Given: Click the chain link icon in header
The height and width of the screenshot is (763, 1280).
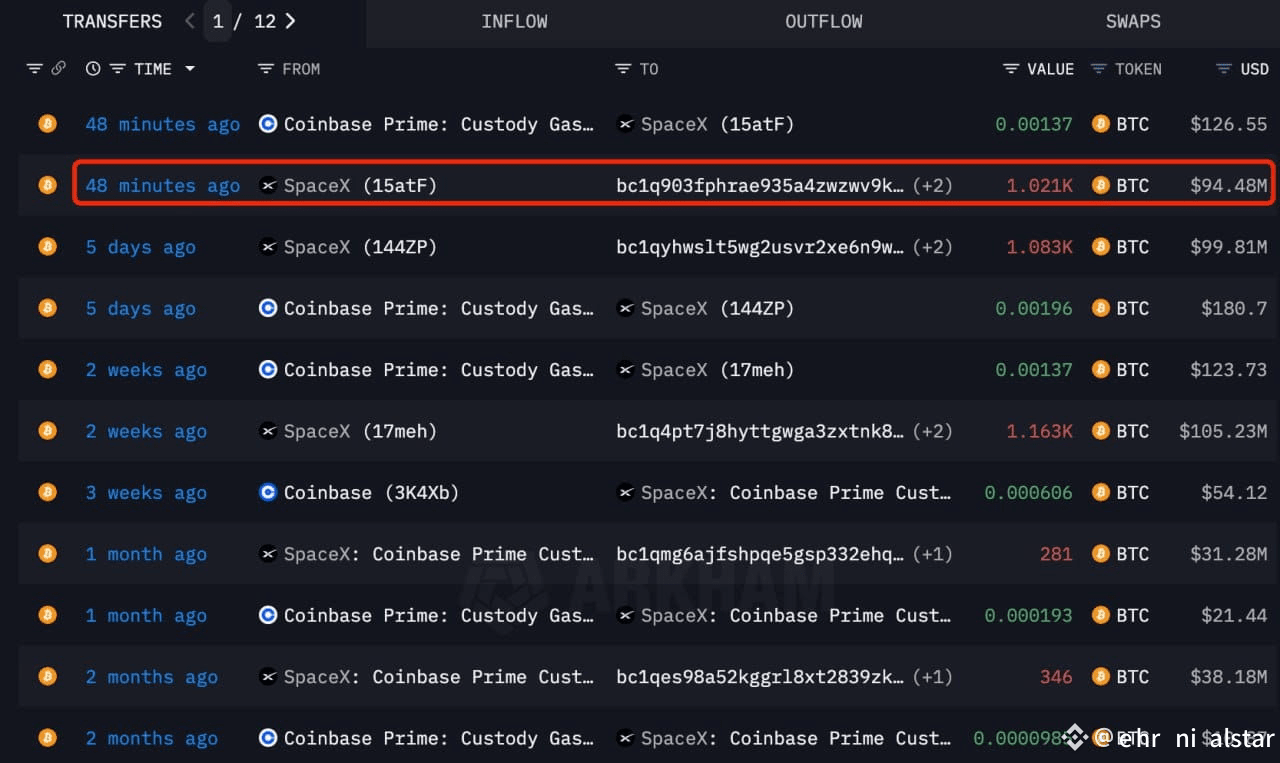Looking at the screenshot, I should click(58, 69).
